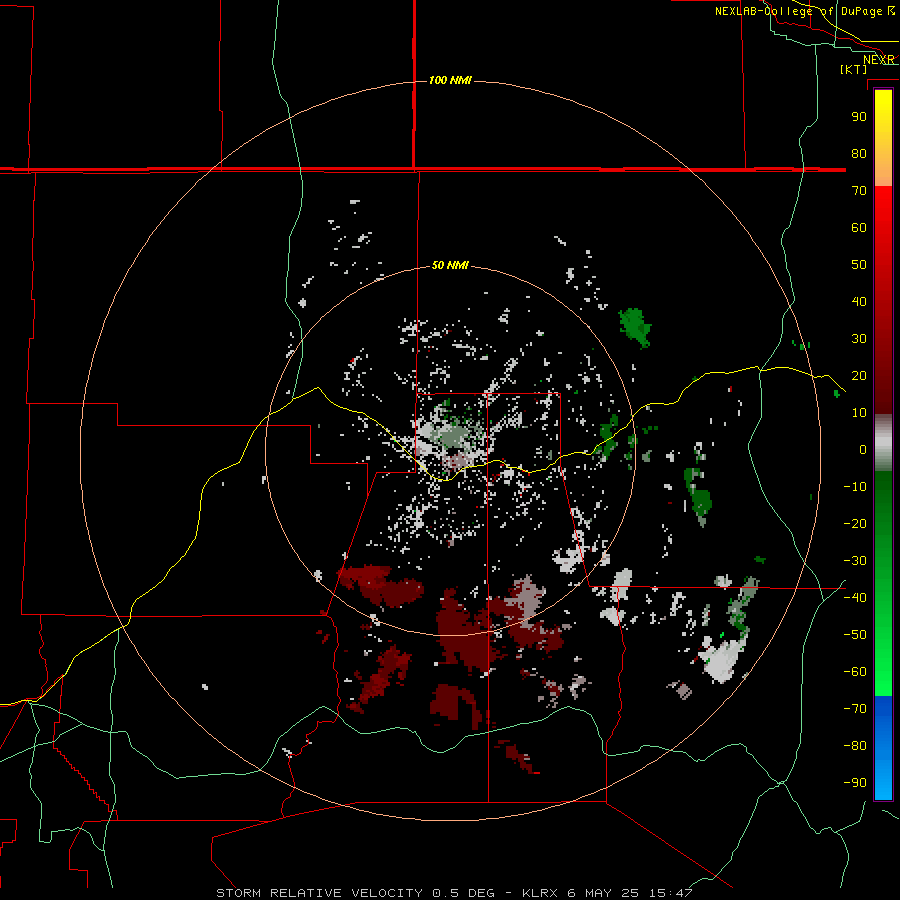
Task: Click the 70 knot value on the color scale
Action: pos(859,191)
